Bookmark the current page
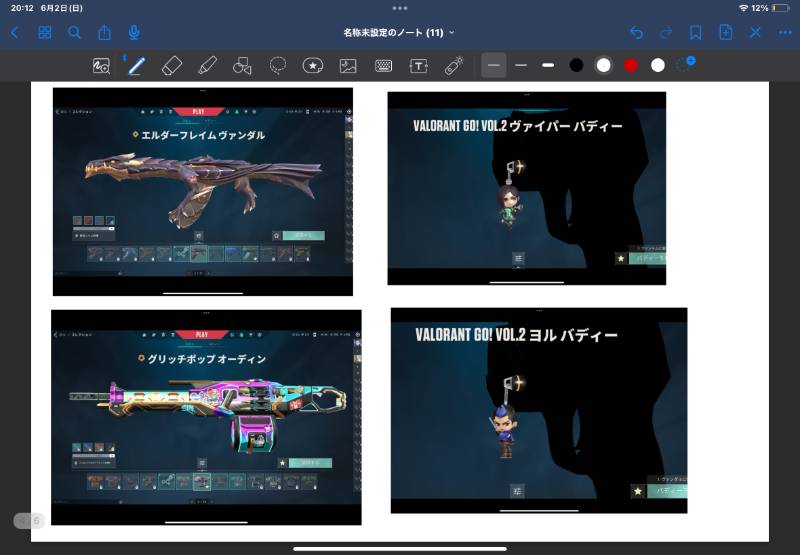 tap(695, 33)
